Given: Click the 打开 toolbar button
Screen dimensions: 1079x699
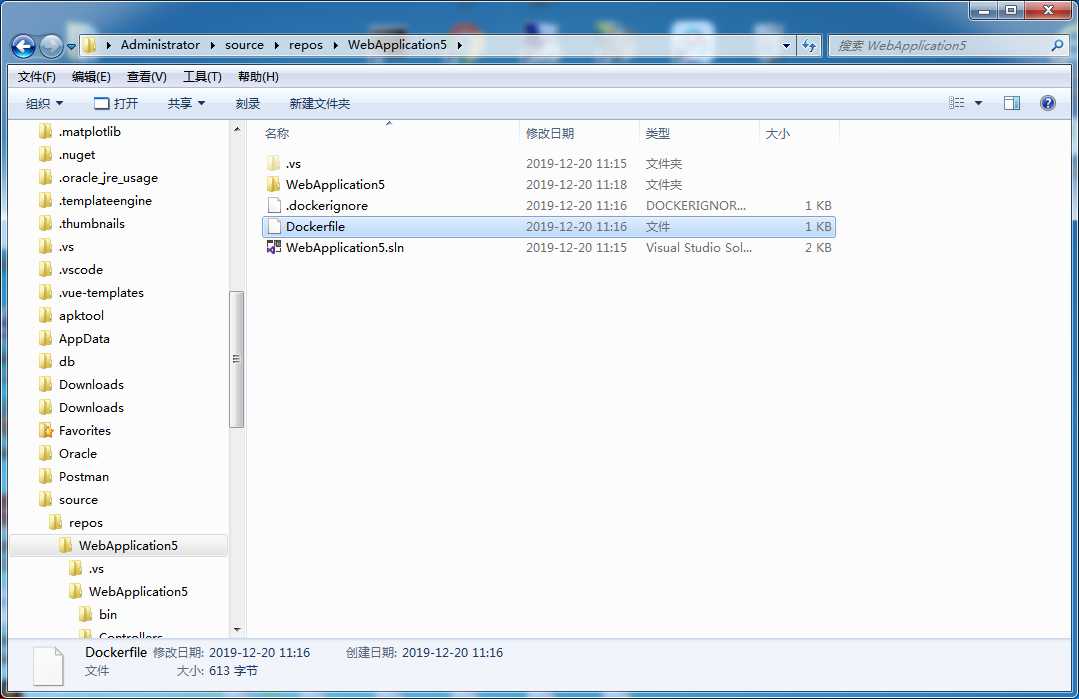Looking at the screenshot, I should click(x=116, y=103).
